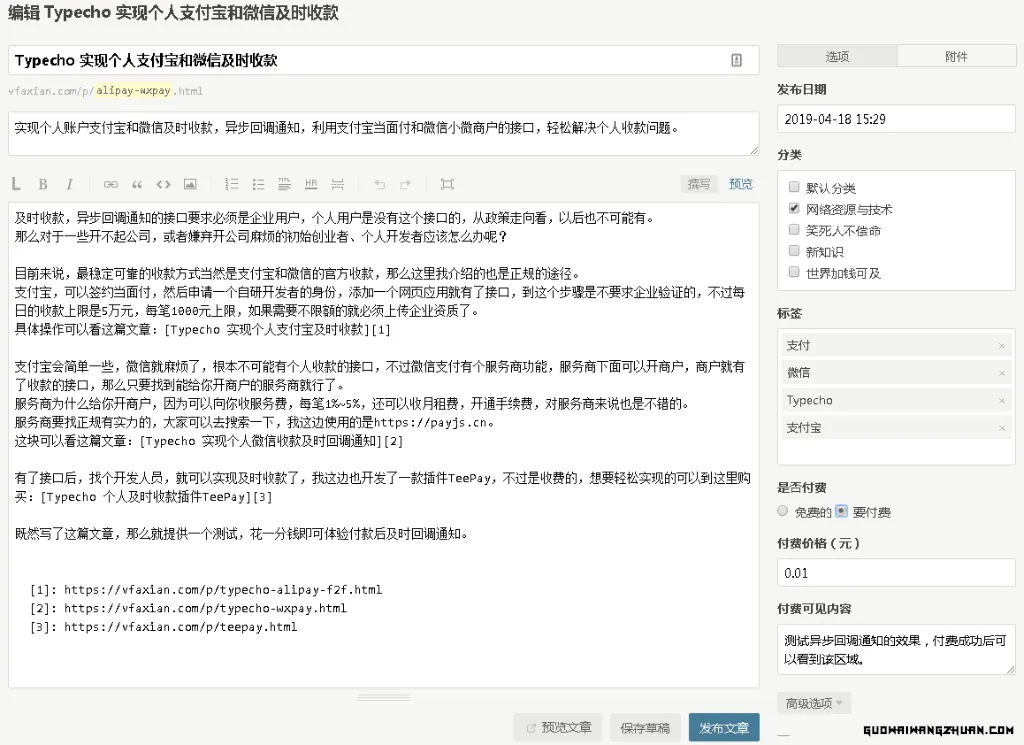Create a bulleted list from the toolbar

[x=259, y=184]
